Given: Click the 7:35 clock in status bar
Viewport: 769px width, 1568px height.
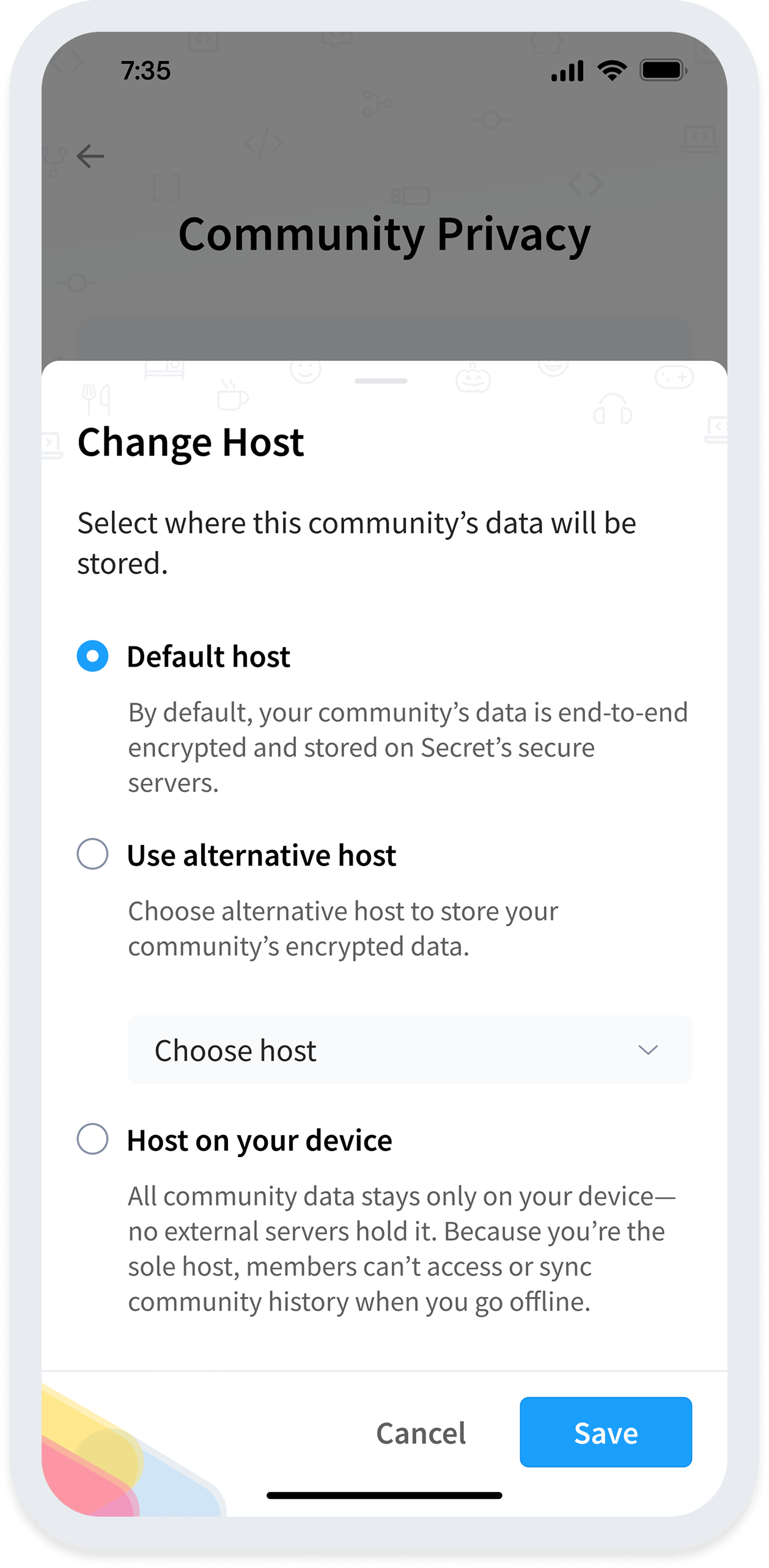Looking at the screenshot, I should [145, 71].
